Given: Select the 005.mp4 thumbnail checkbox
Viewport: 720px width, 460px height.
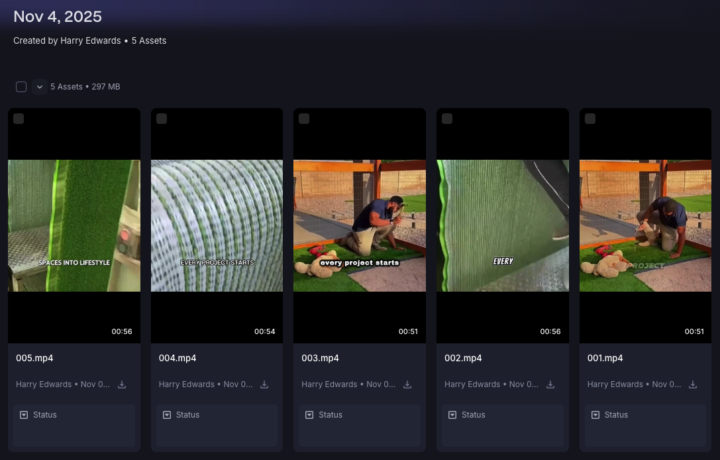Looking at the screenshot, I should click(x=18, y=119).
